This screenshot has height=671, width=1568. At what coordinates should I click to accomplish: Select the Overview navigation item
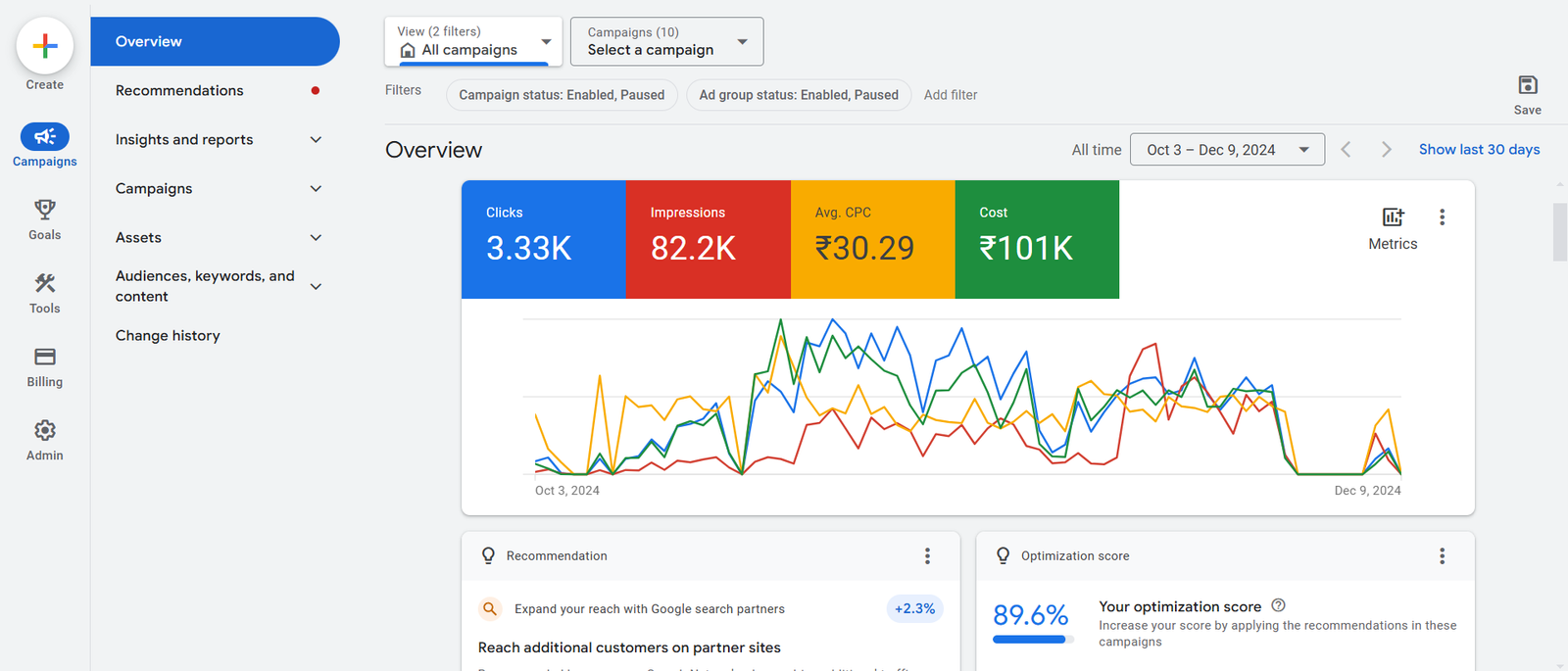coord(215,41)
